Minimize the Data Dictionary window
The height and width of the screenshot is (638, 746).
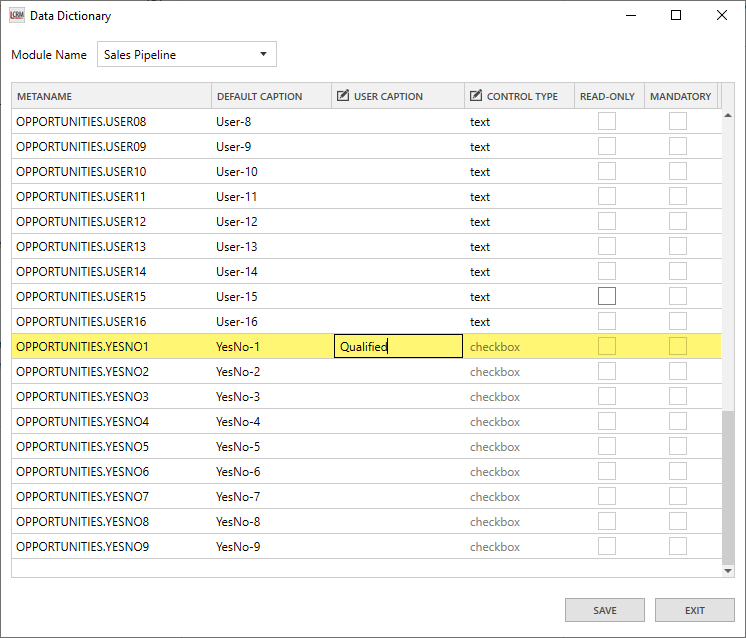click(x=630, y=15)
